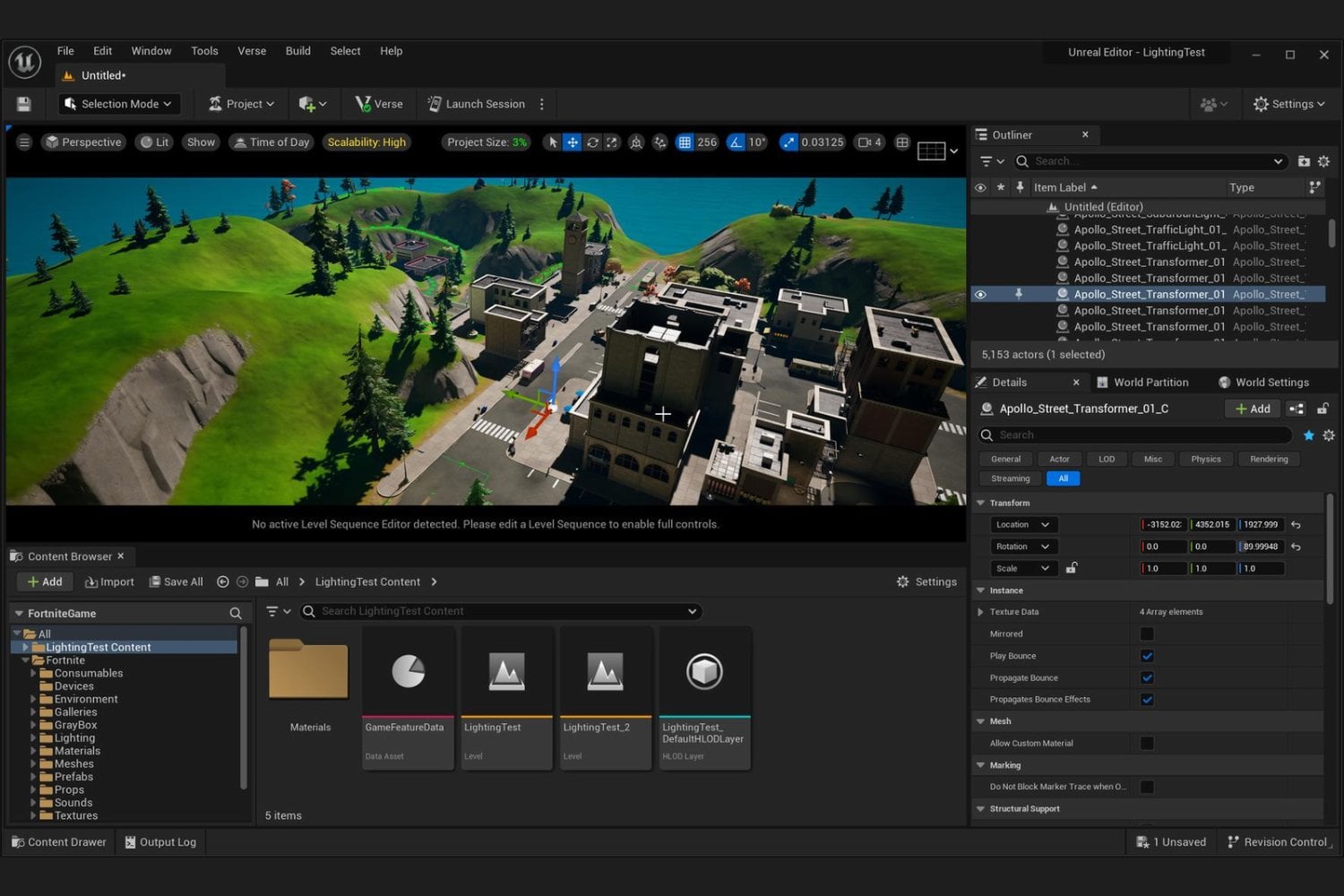
Task: Enable Allow Custom Material checkbox
Action: point(1147,744)
